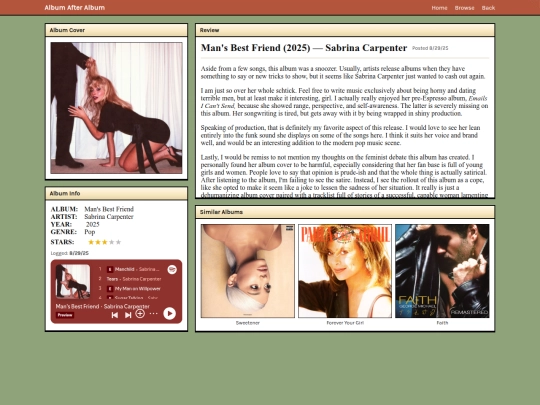Open the Spotify logo icon in player
Screen dimensions: 540x405
172,269
